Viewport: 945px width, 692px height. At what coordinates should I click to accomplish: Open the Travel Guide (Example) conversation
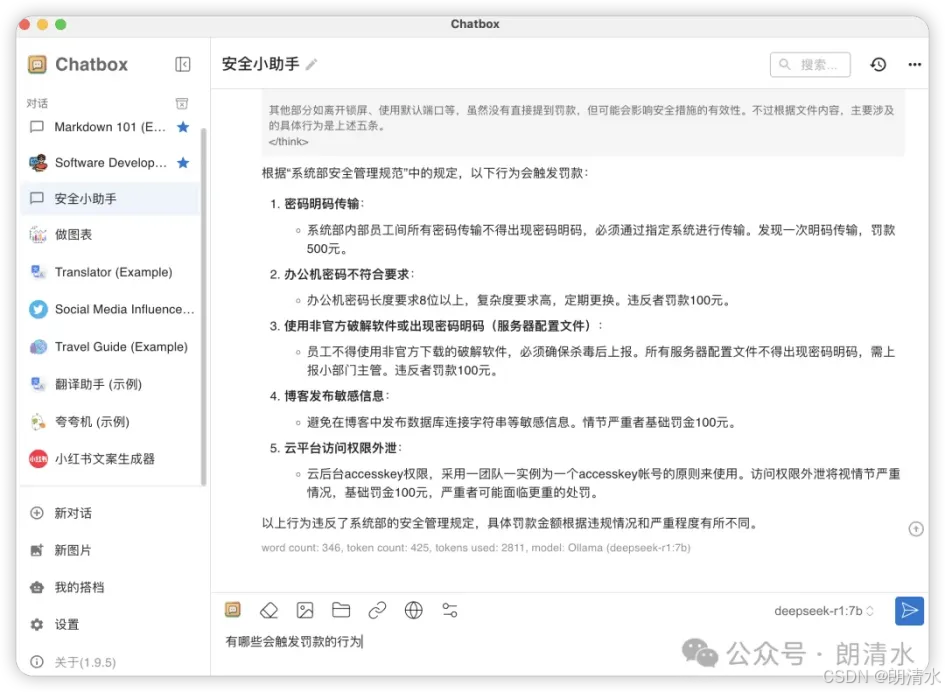[110, 347]
